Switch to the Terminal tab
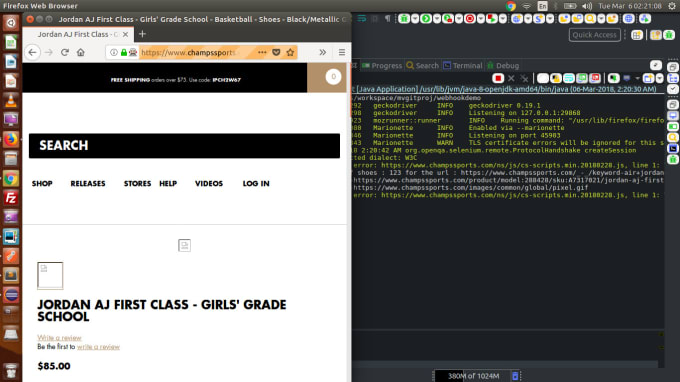 (x=463, y=65)
